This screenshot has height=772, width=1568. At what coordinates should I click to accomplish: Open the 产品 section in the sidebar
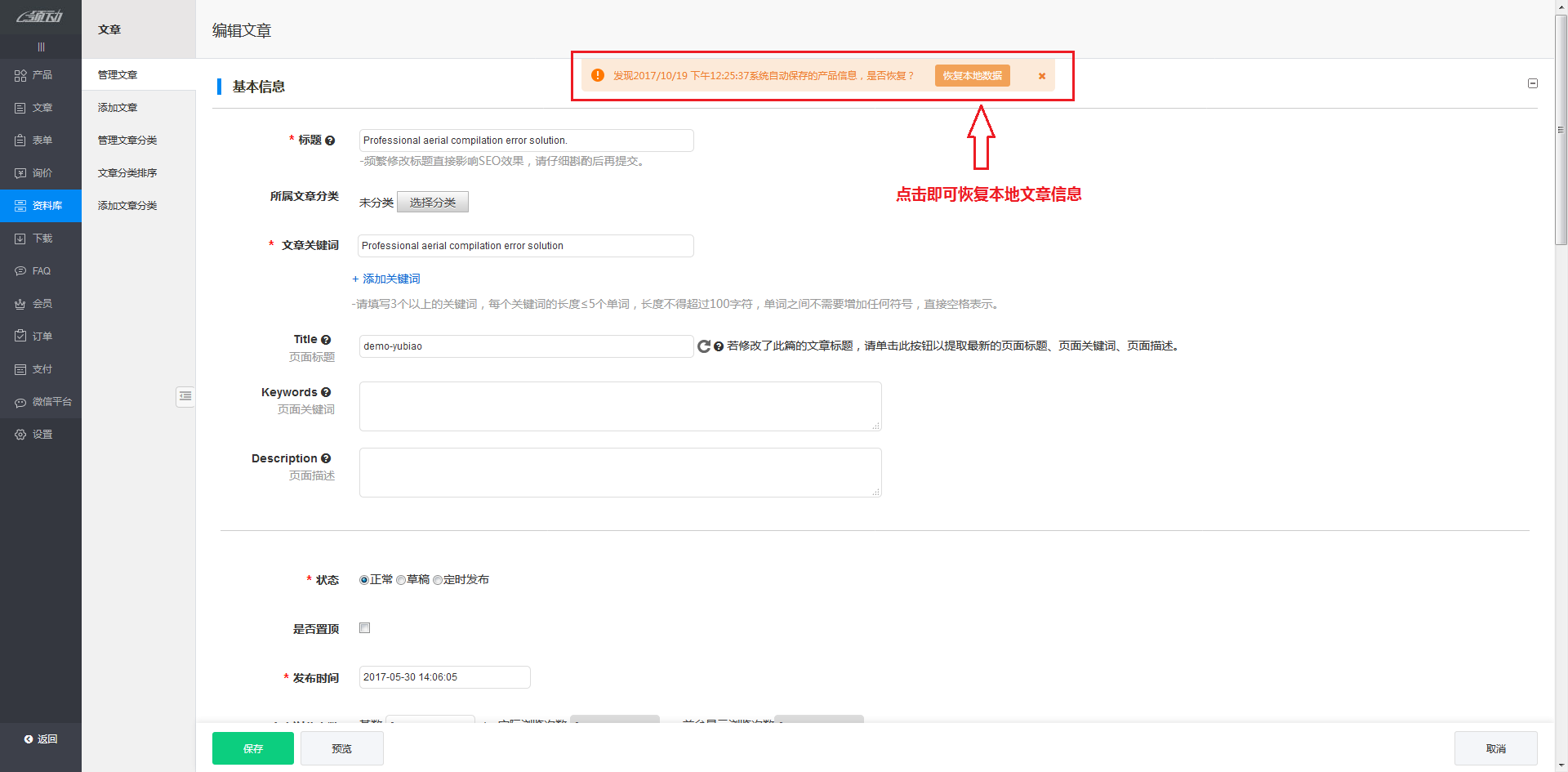click(x=41, y=75)
